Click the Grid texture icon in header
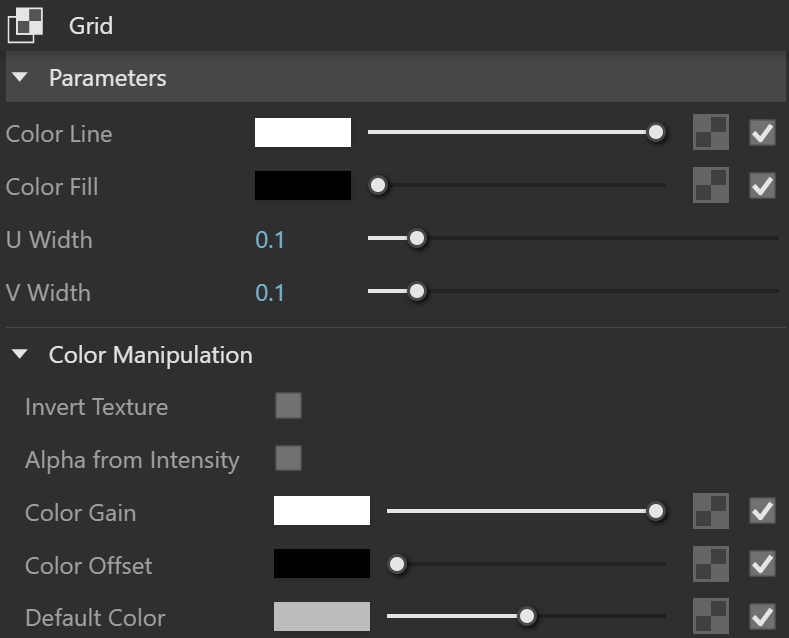 [x=25, y=25]
